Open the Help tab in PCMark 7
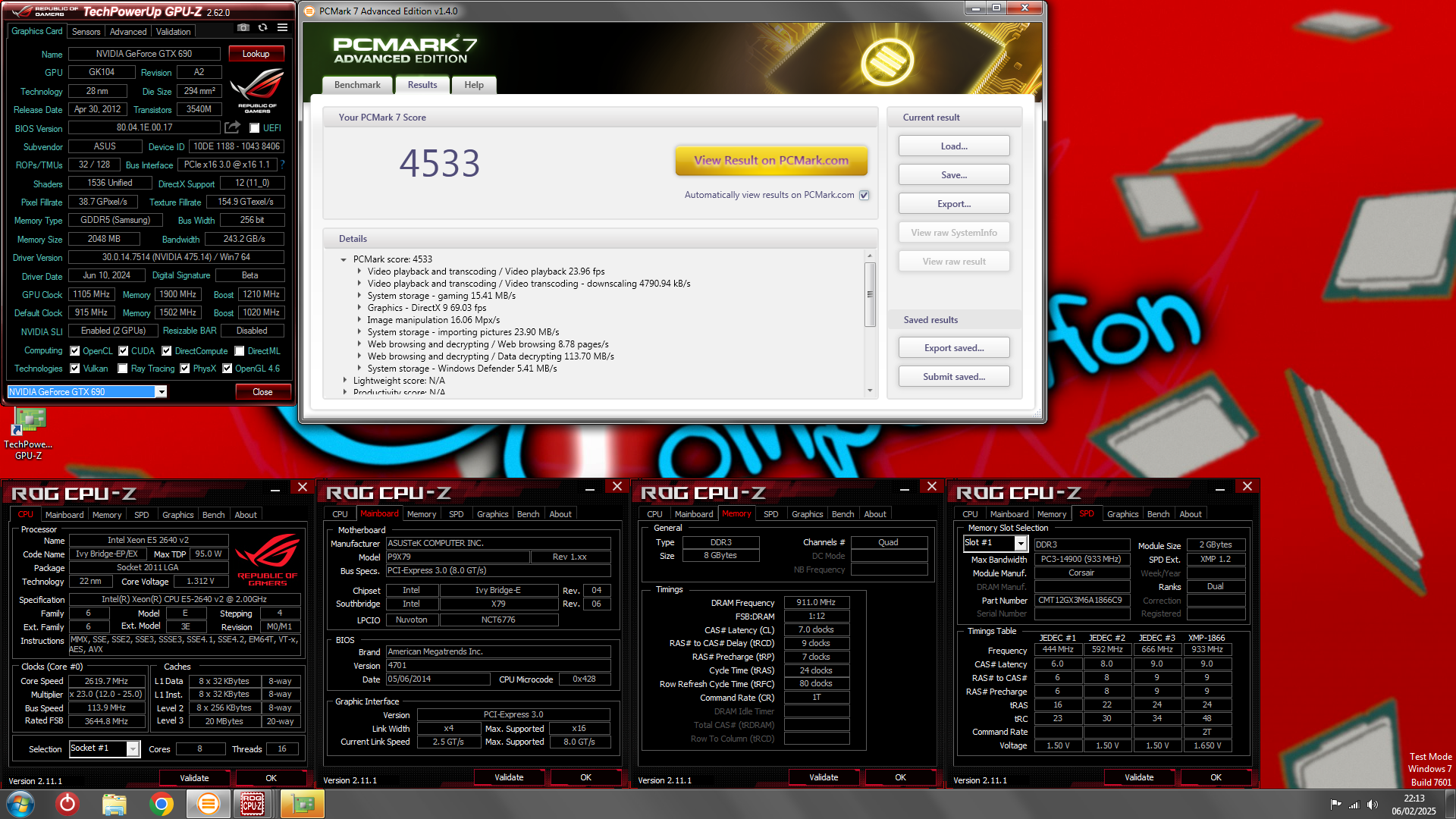 coord(474,85)
